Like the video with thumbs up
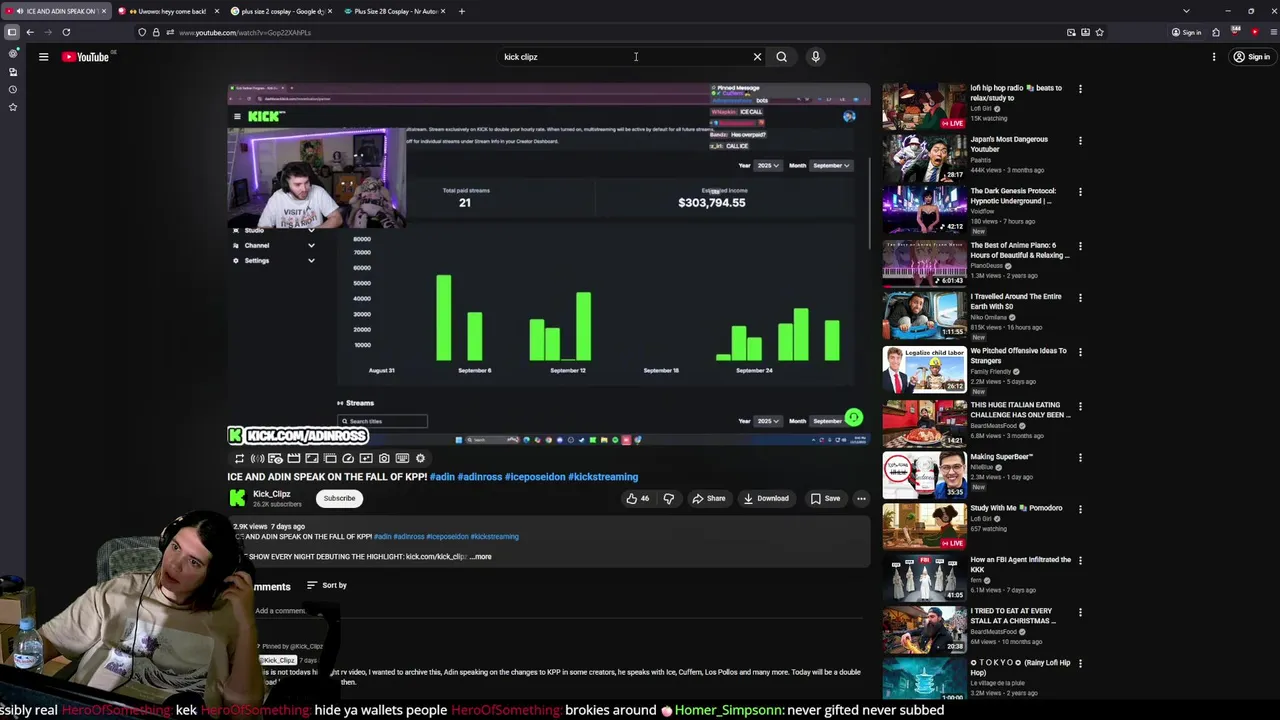 point(638,498)
